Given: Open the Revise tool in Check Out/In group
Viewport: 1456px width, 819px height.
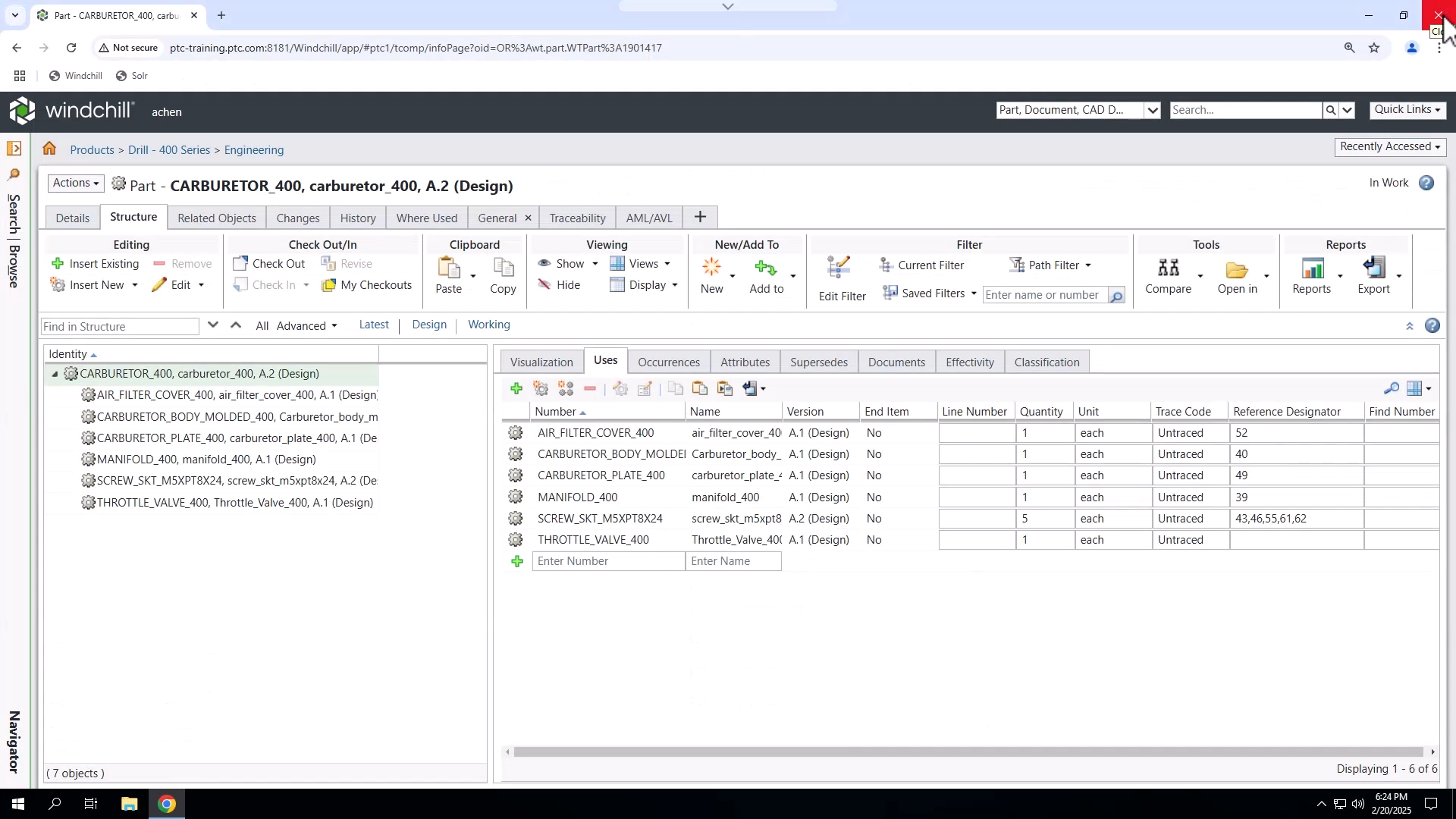Looking at the screenshot, I should point(348,264).
